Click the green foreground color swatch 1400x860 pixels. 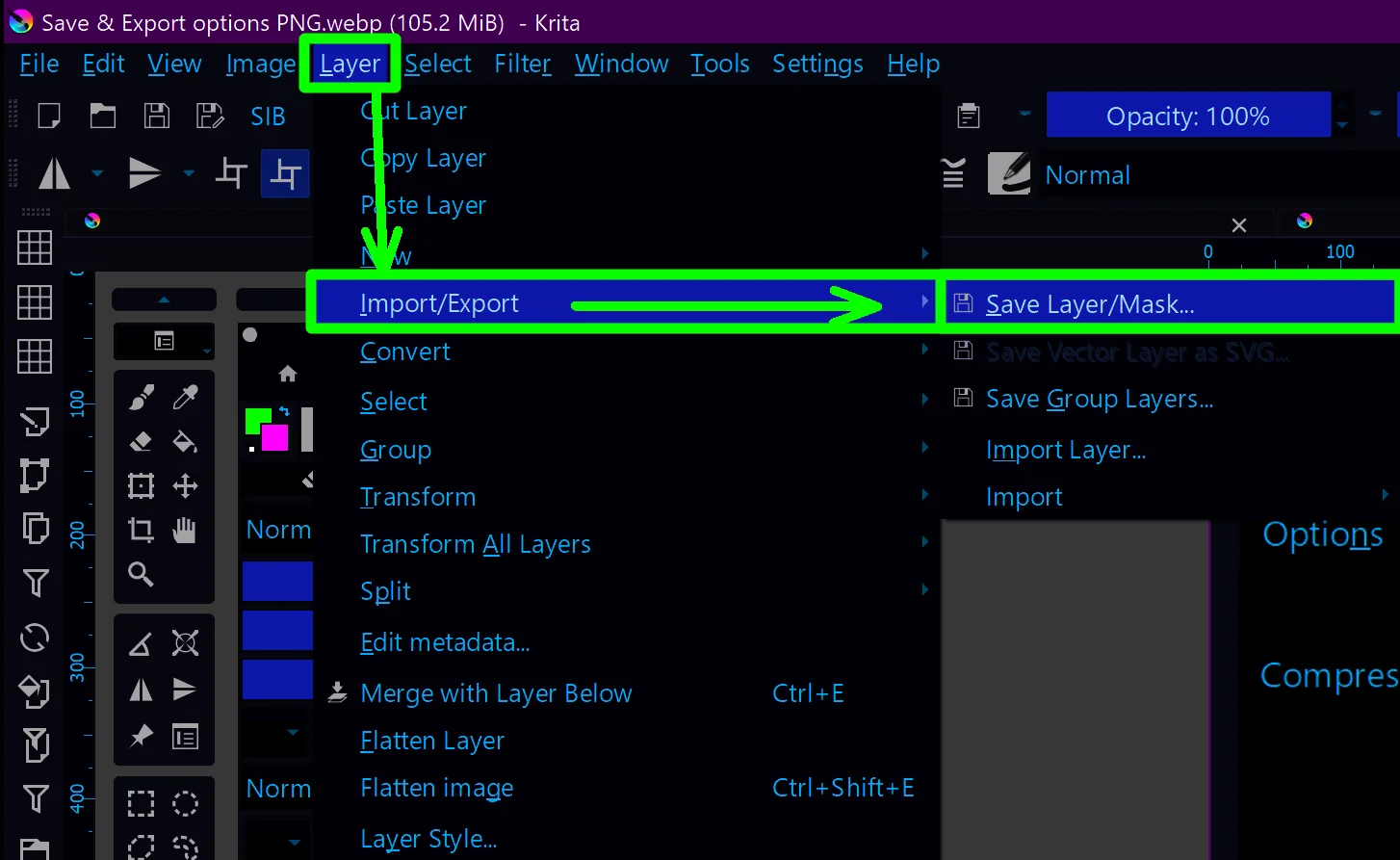tap(255, 419)
